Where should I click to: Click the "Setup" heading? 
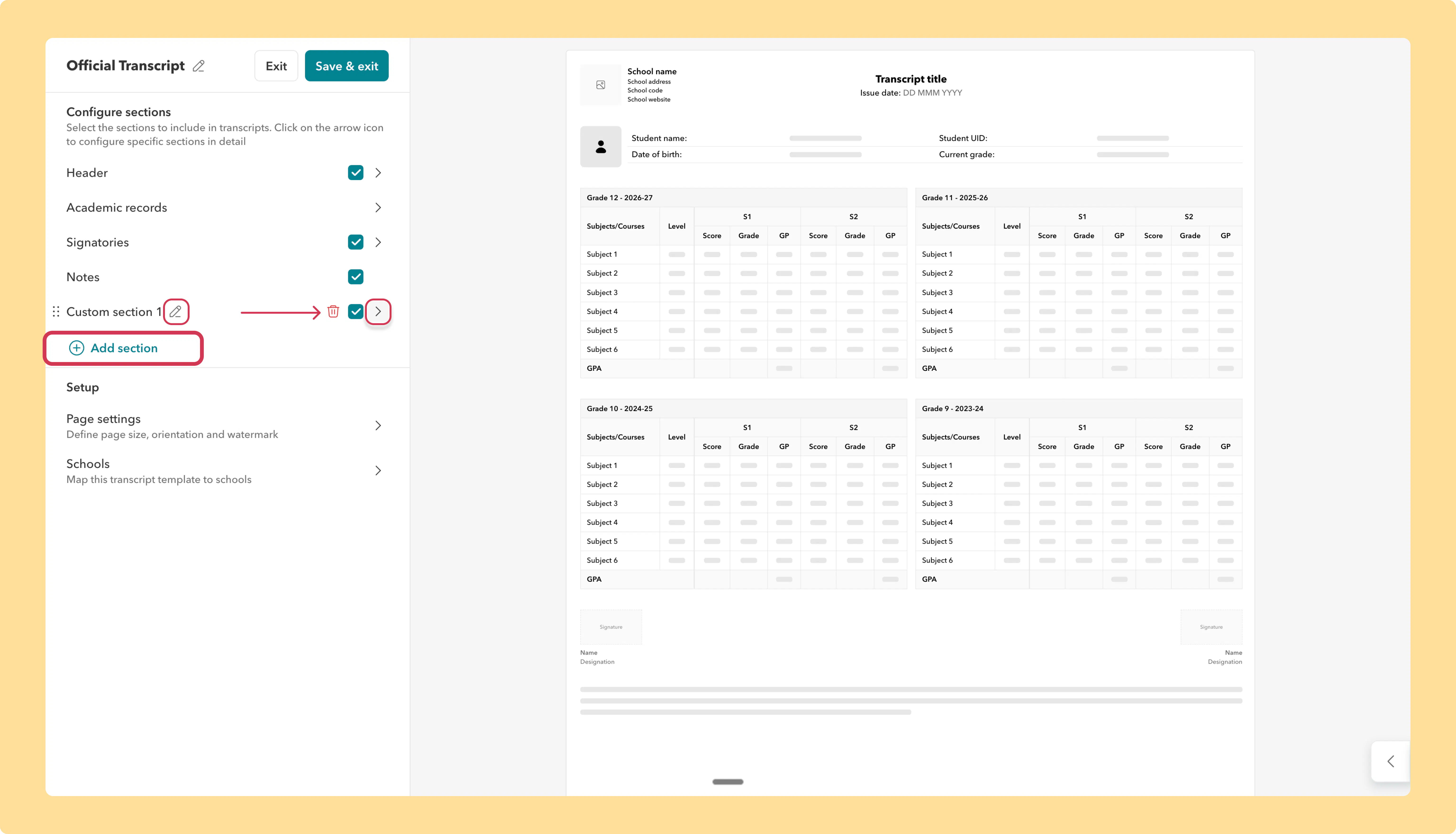(x=82, y=388)
